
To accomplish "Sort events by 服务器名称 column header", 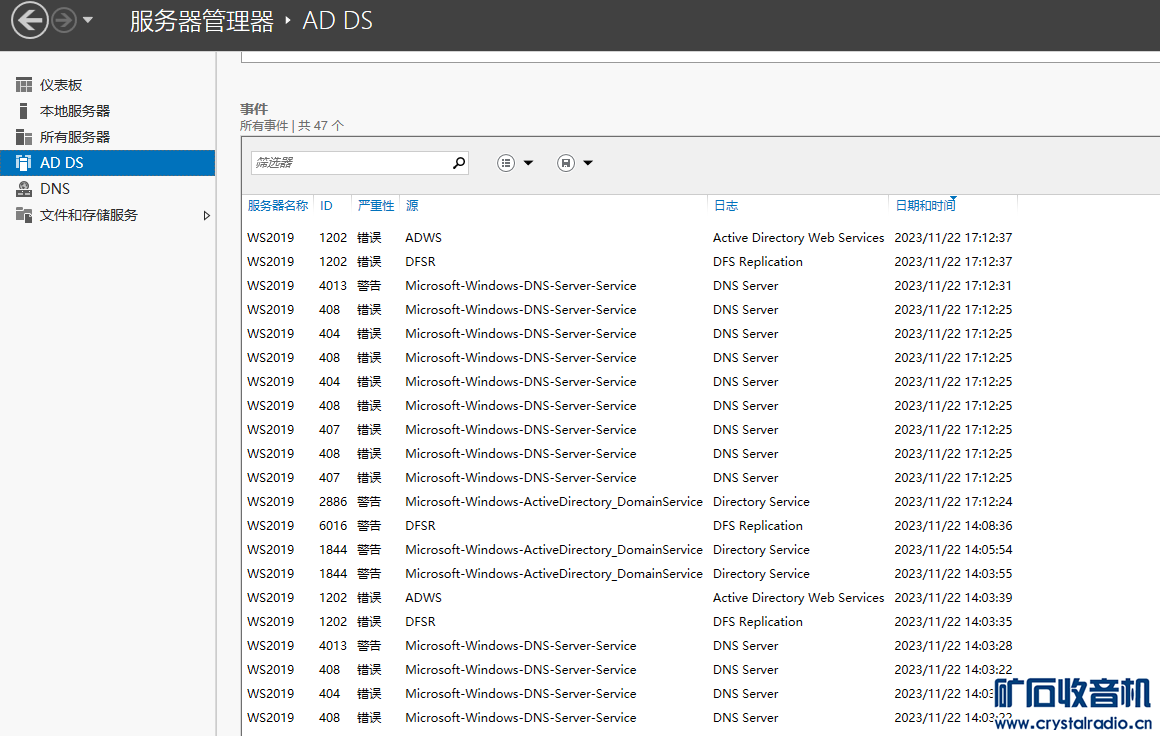I will [x=277, y=205].
